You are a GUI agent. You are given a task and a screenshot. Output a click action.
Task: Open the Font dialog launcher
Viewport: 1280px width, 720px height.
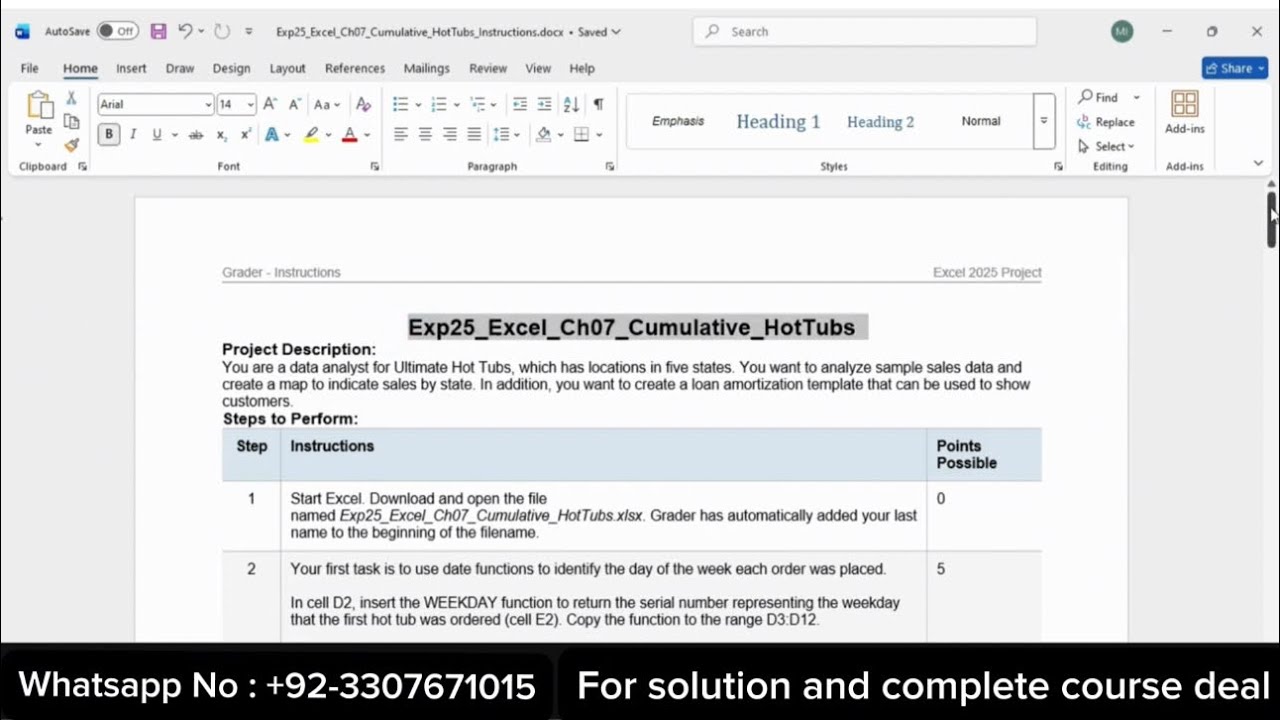pyautogui.click(x=375, y=166)
